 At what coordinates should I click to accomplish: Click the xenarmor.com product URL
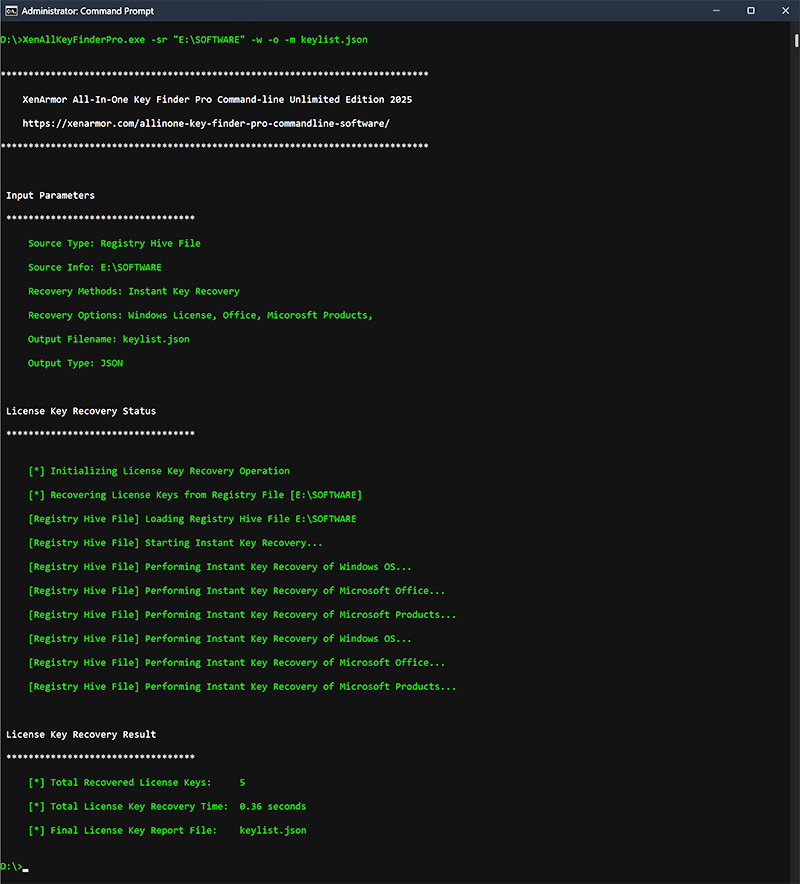(205, 123)
